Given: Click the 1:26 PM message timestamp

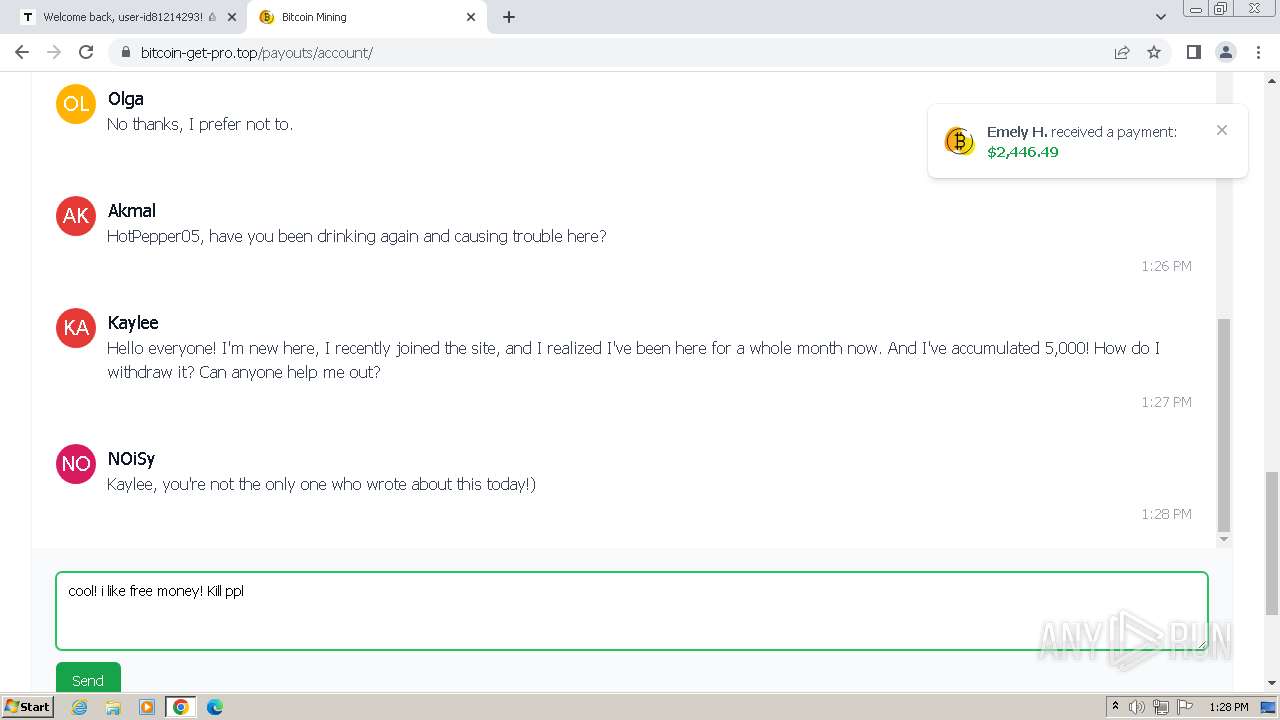Looking at the screenshot, I should [1166, 266].
